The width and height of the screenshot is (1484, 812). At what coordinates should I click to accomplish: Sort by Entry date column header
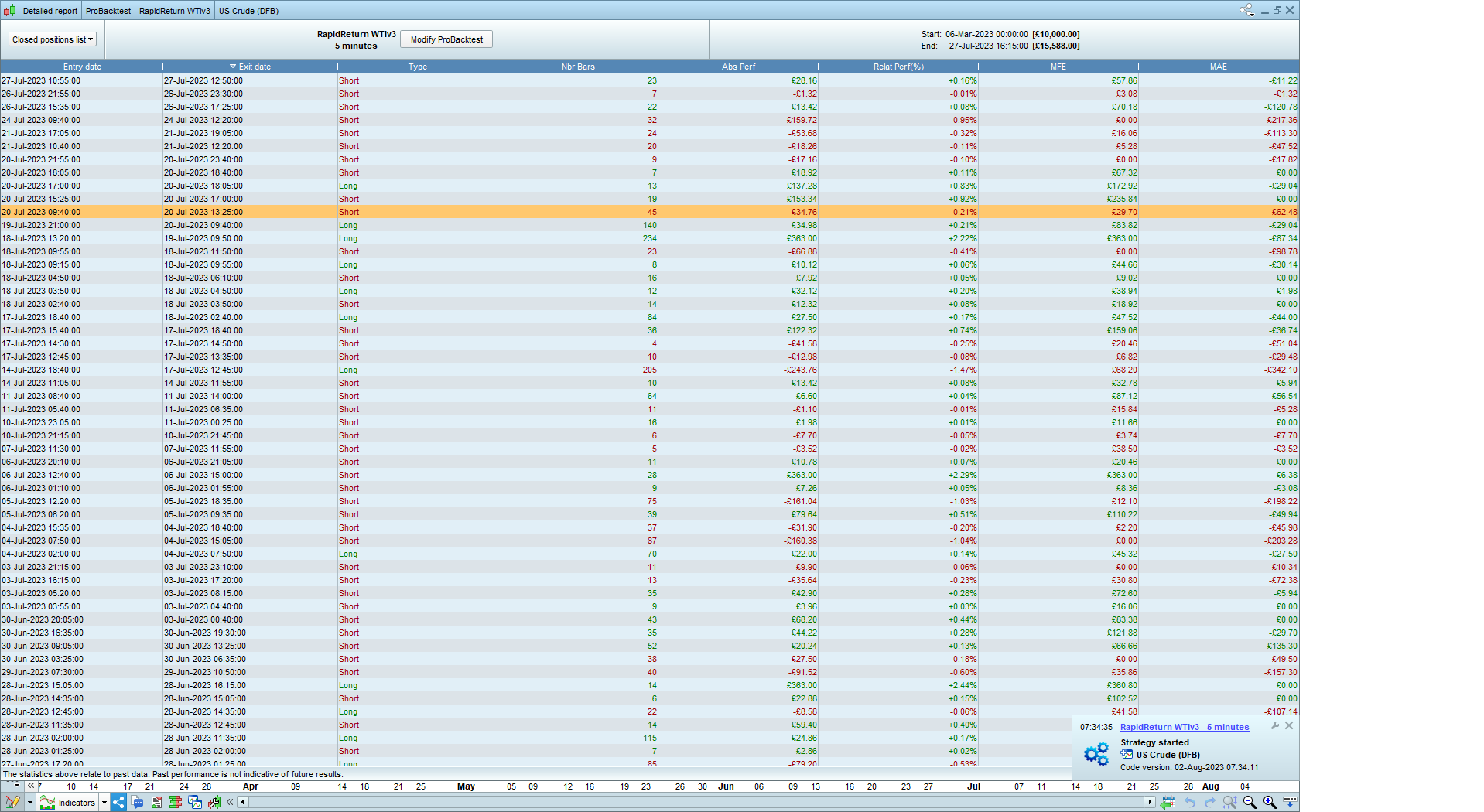[x=82, y=67]
